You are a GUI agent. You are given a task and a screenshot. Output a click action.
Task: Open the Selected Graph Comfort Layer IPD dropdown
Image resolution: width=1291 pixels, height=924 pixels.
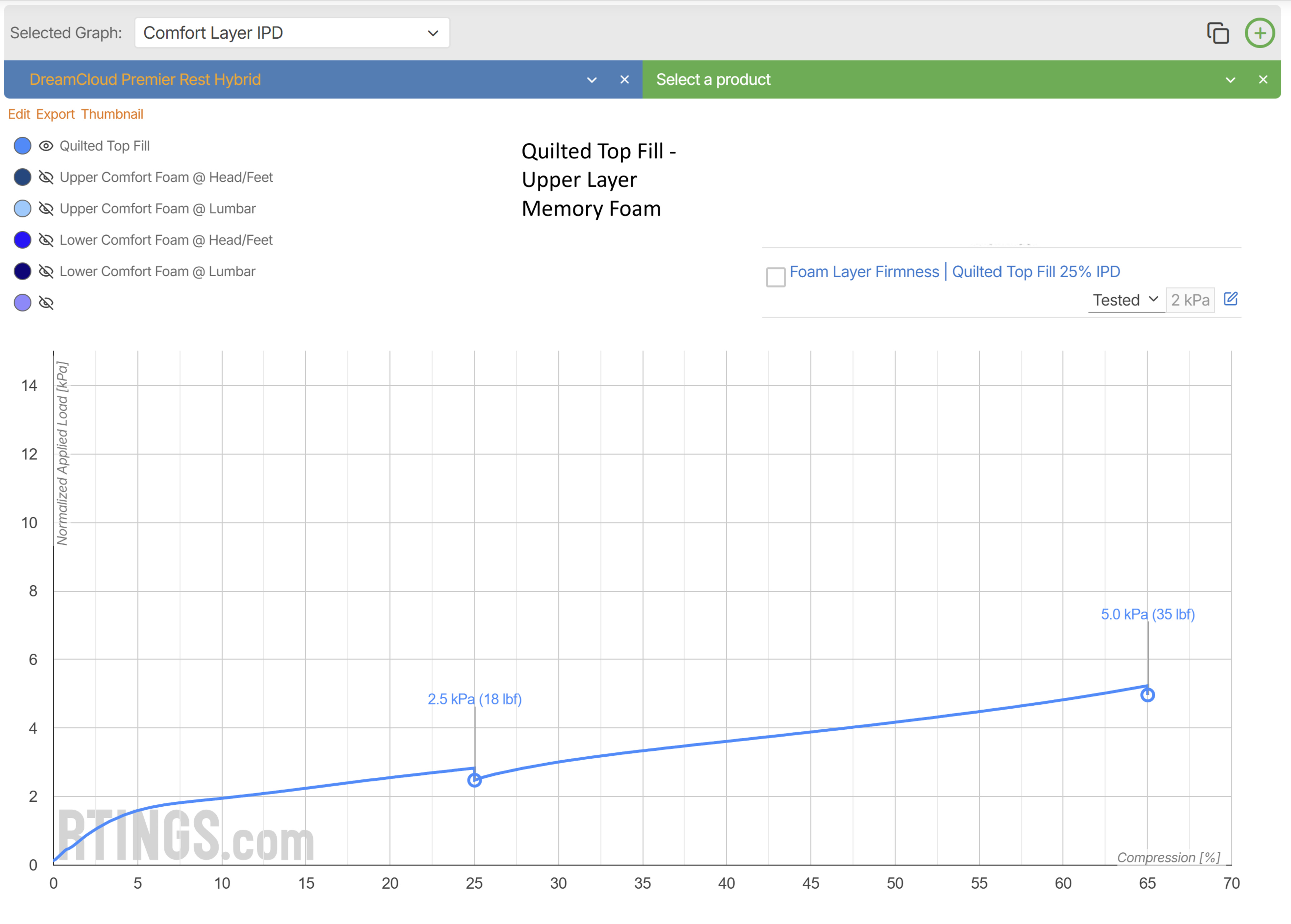click(x=292, y=33)
